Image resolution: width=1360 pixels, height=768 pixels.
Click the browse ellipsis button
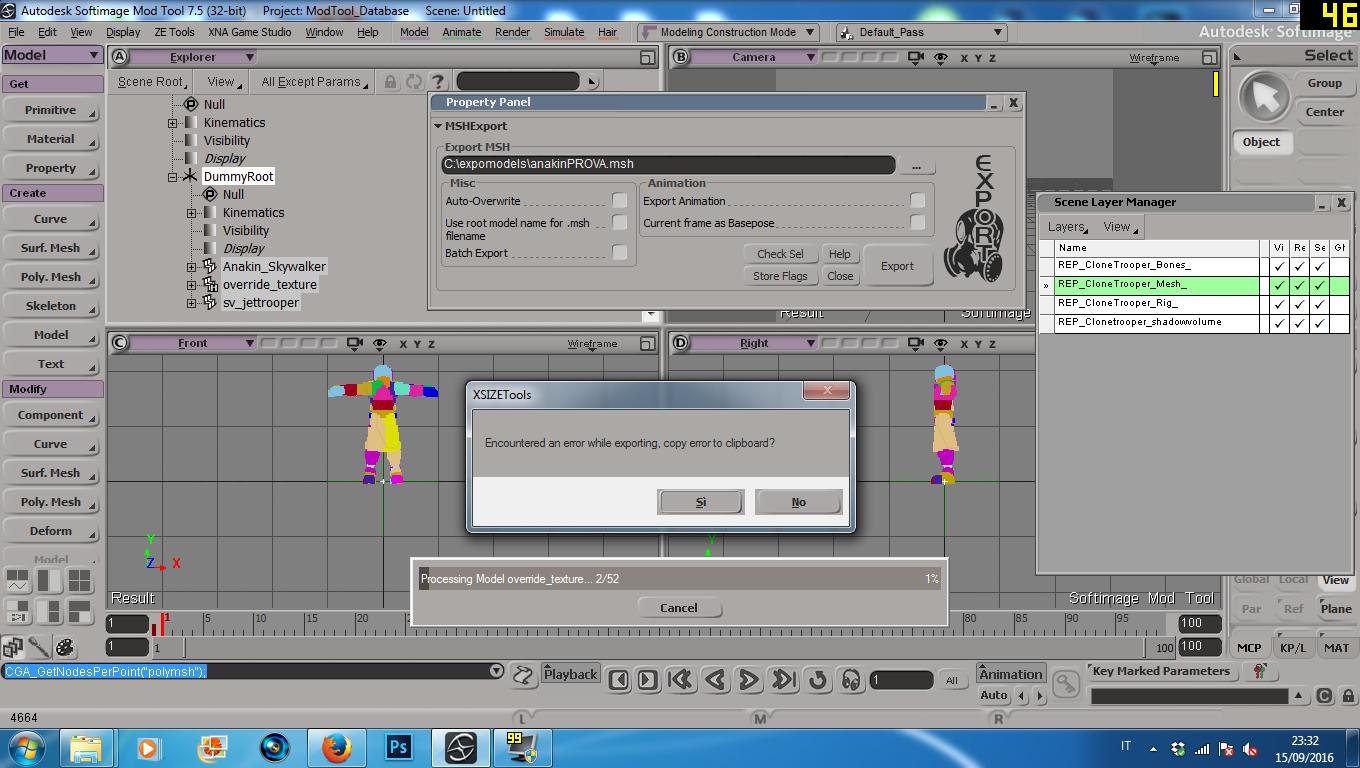(x=916, y=165)
